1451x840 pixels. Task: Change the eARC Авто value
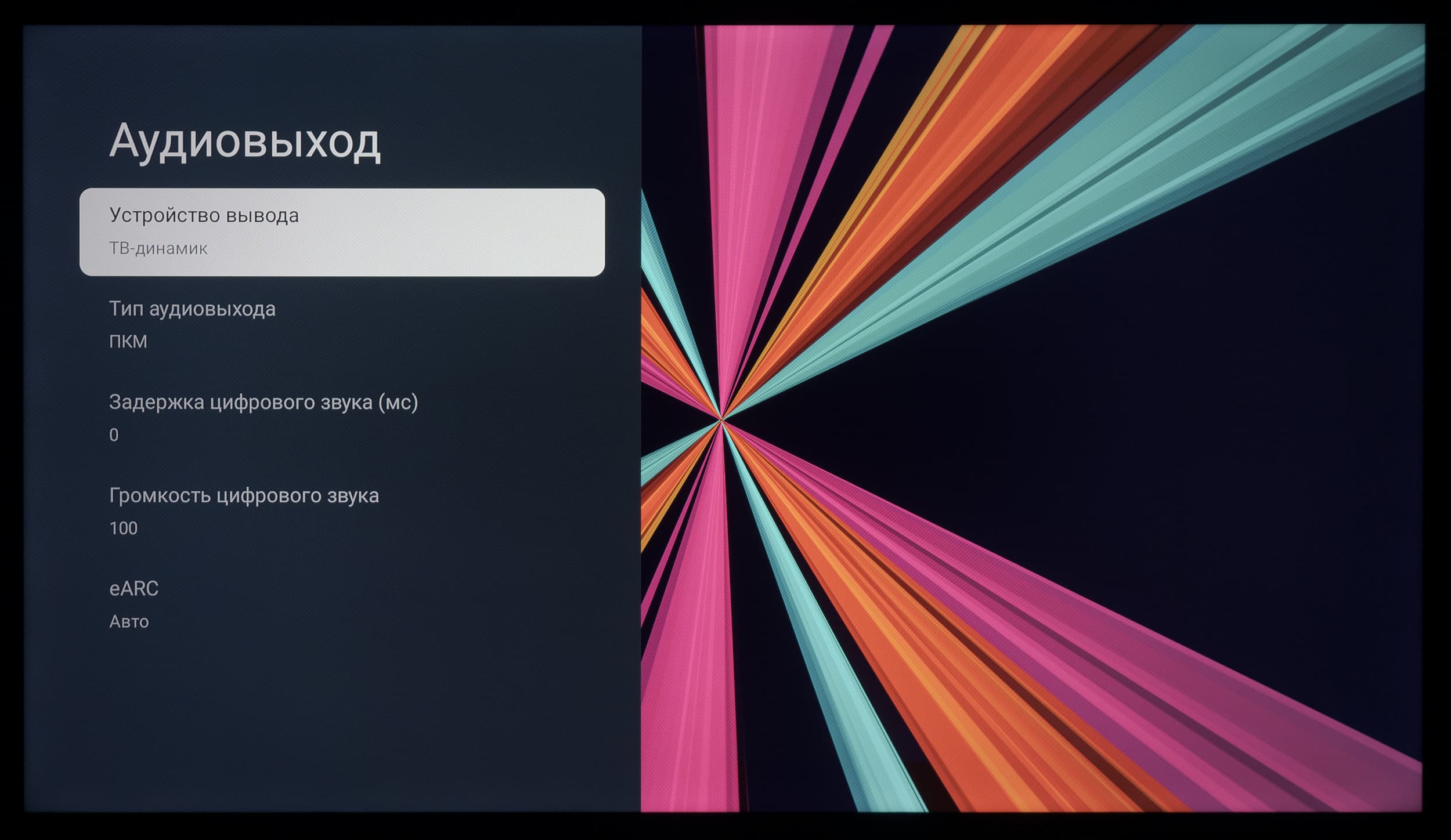pyautogui.click(x=129, y=621)
